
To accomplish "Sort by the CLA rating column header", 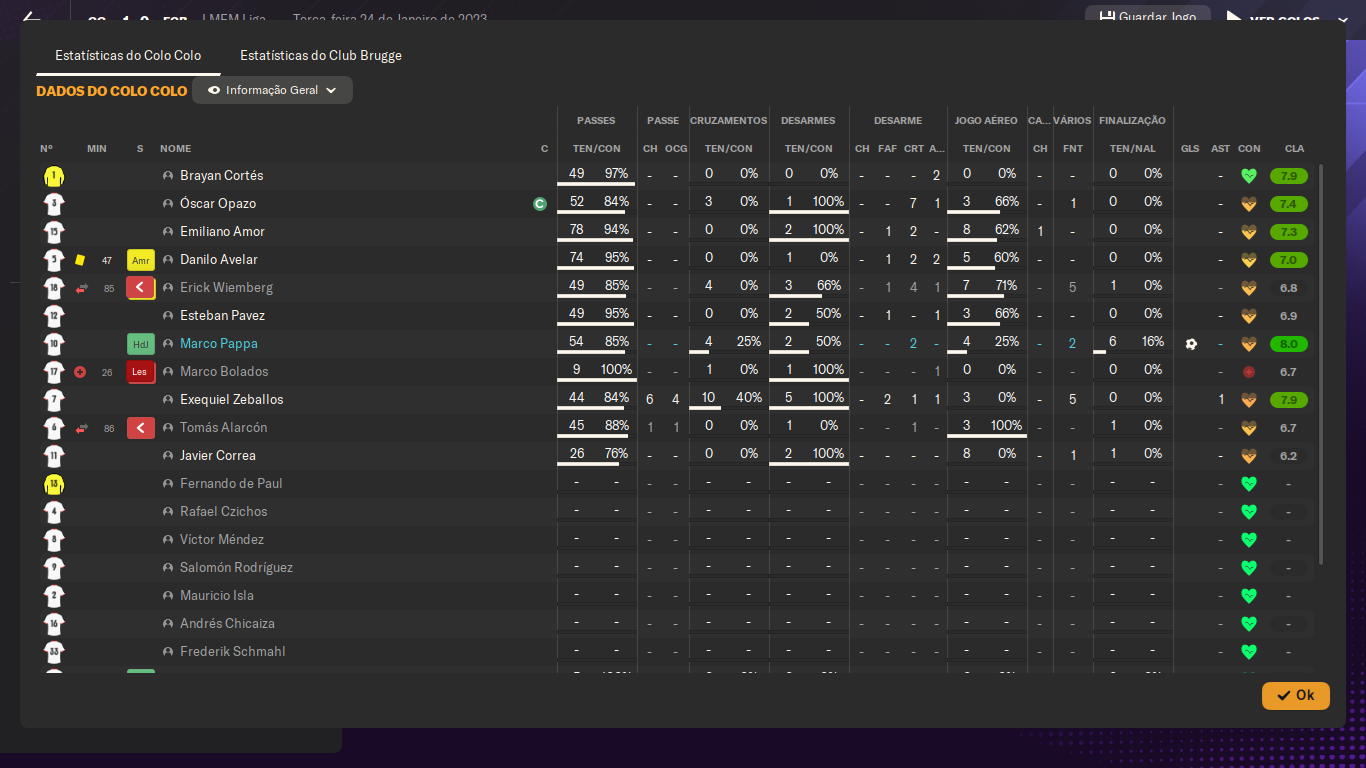I will point(1294,149).
